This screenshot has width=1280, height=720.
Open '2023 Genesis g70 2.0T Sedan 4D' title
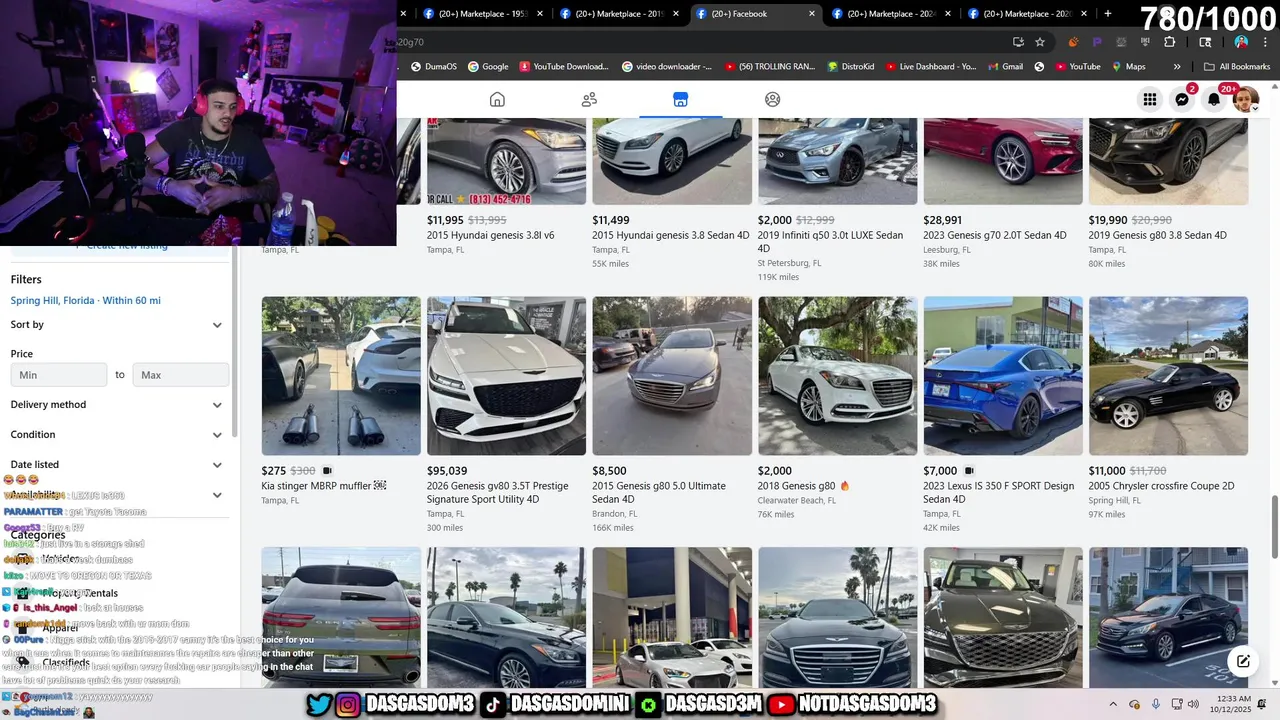coord(995,236)
